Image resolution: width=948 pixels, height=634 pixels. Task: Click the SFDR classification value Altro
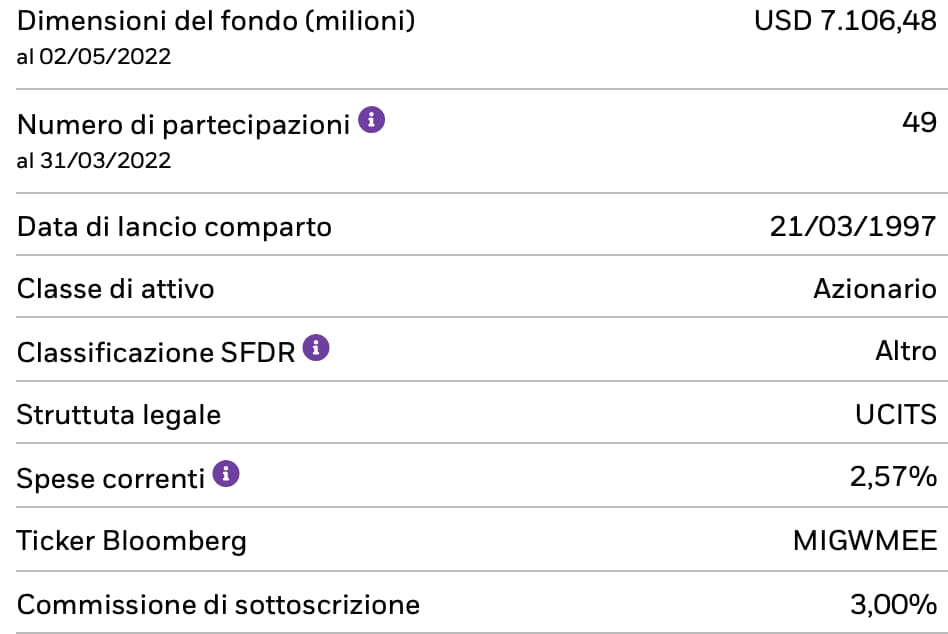click(x=905, y=351)
